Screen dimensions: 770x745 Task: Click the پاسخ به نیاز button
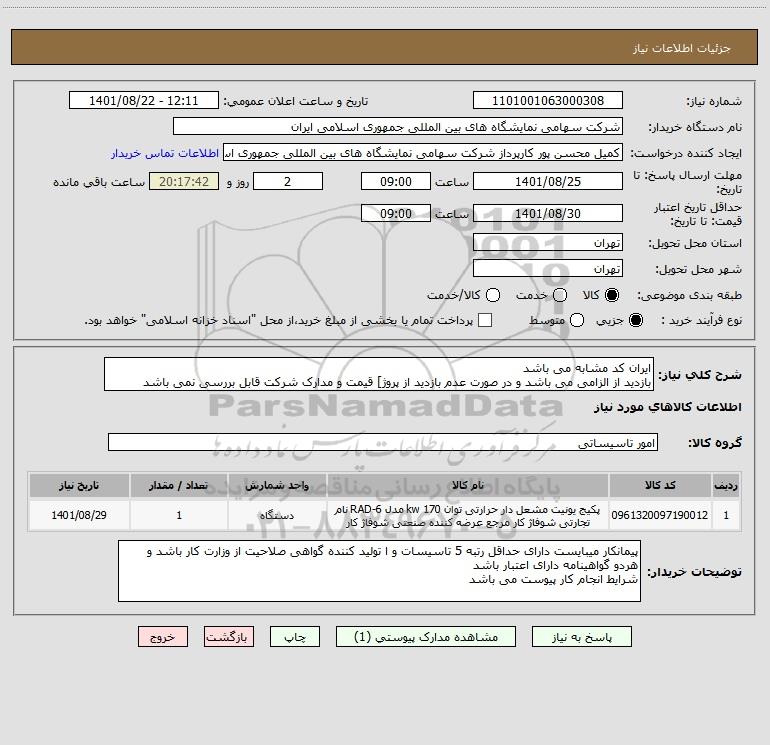582,637
